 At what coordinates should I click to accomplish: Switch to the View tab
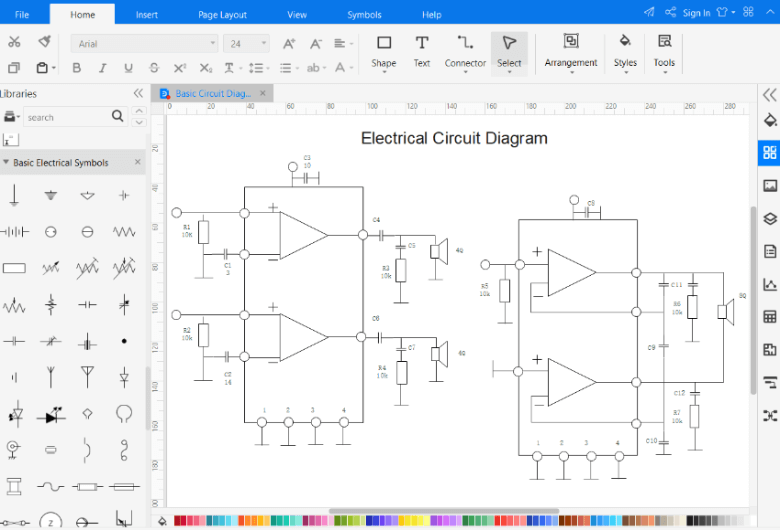[297, 14]
